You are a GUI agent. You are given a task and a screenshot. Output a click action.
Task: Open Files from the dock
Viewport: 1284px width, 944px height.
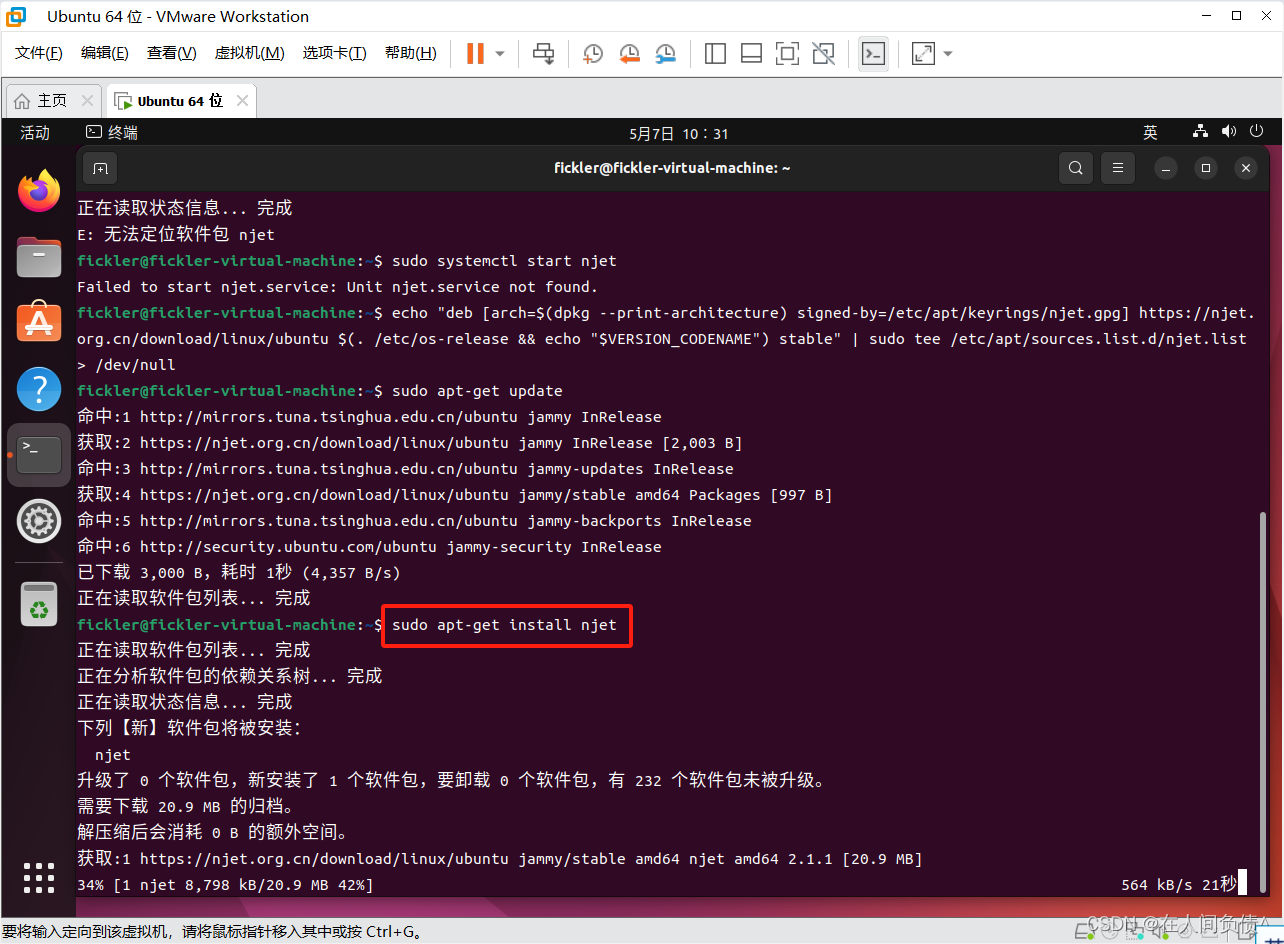pos(39,257)
